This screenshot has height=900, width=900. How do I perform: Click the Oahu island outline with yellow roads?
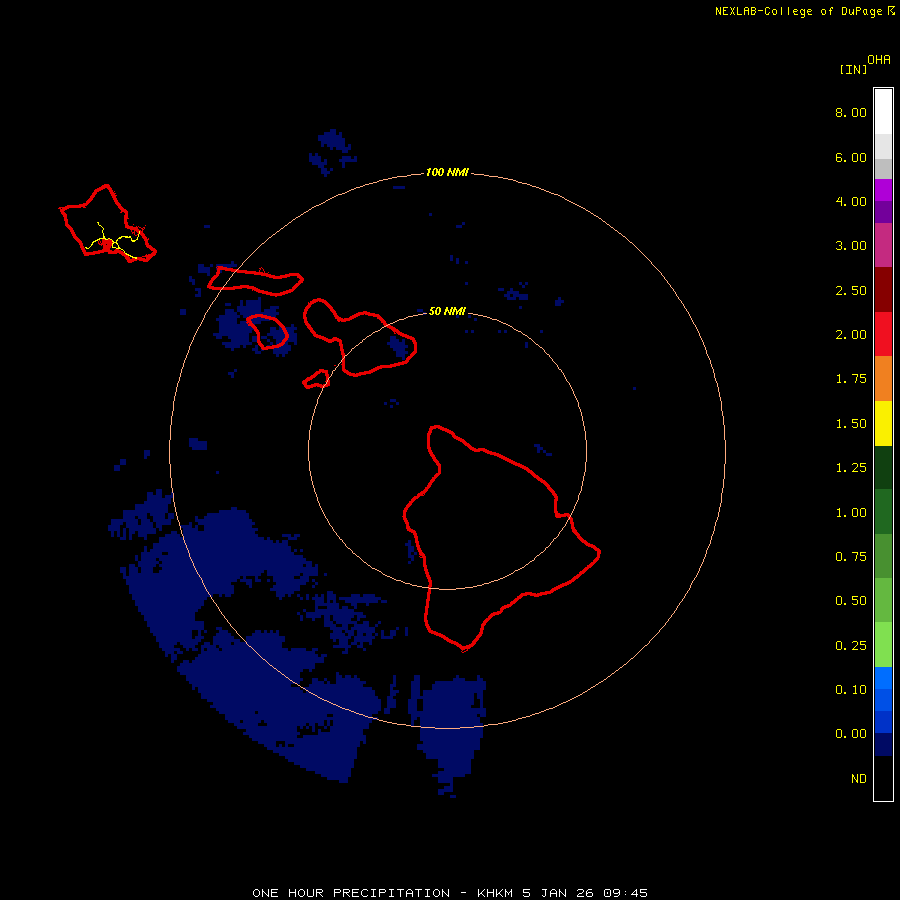(107, 224)
